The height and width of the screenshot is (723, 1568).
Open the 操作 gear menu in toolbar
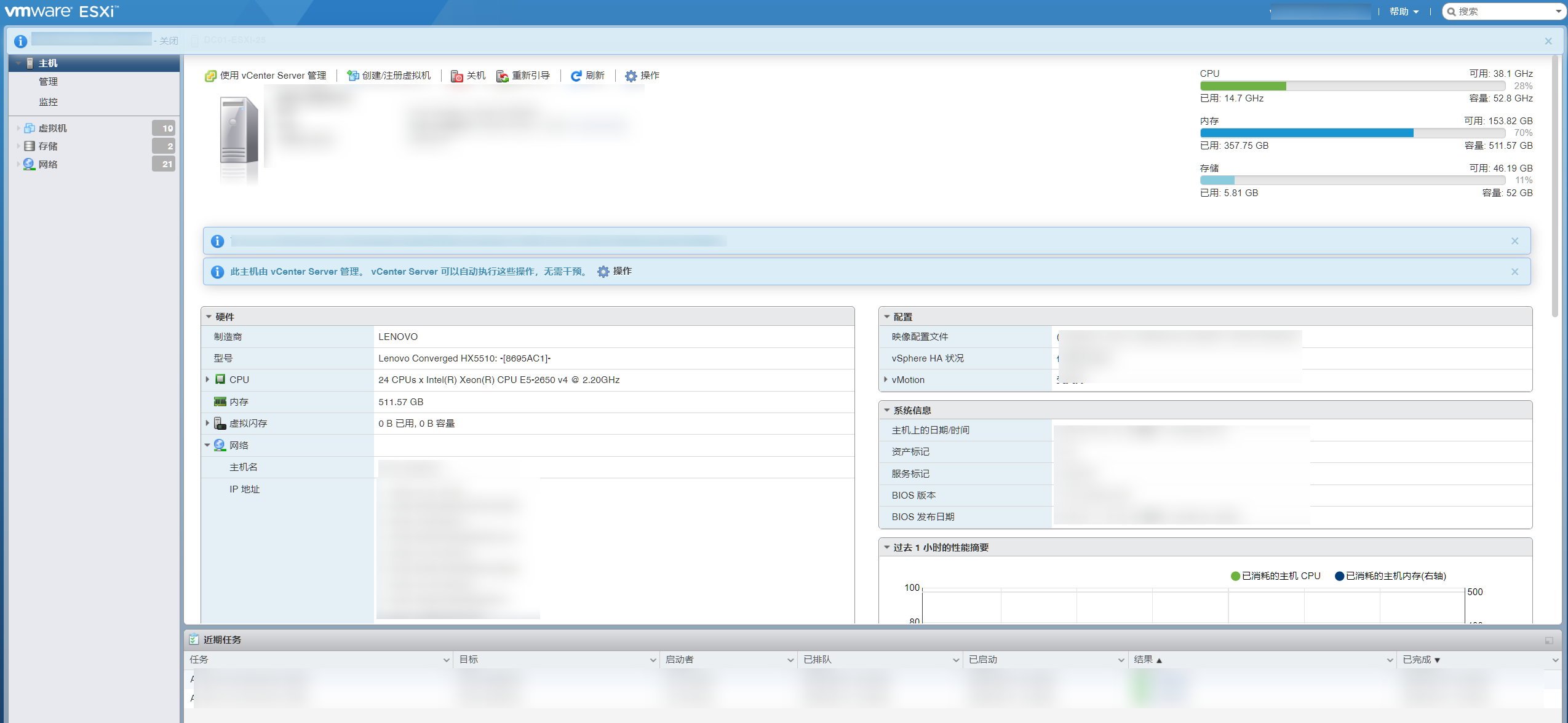pyautogui.click(x=631, y=76)
